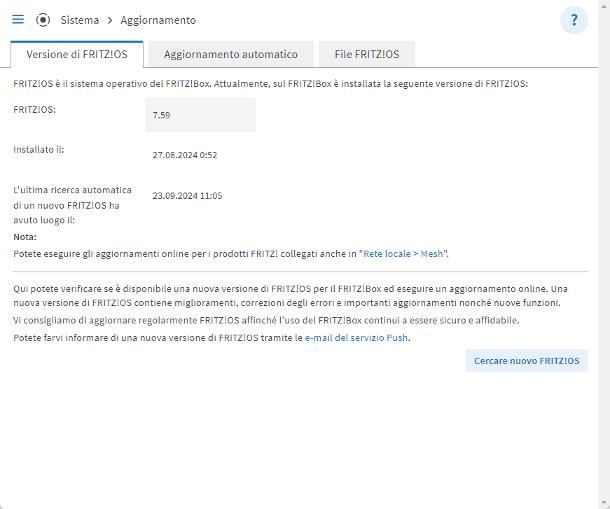
Task: Go to Sistema breadcrumb
Action: point(79,20)
